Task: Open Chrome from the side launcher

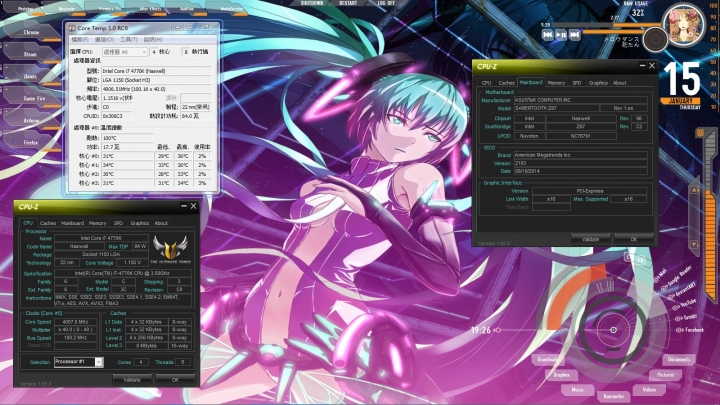Action: 31,33
